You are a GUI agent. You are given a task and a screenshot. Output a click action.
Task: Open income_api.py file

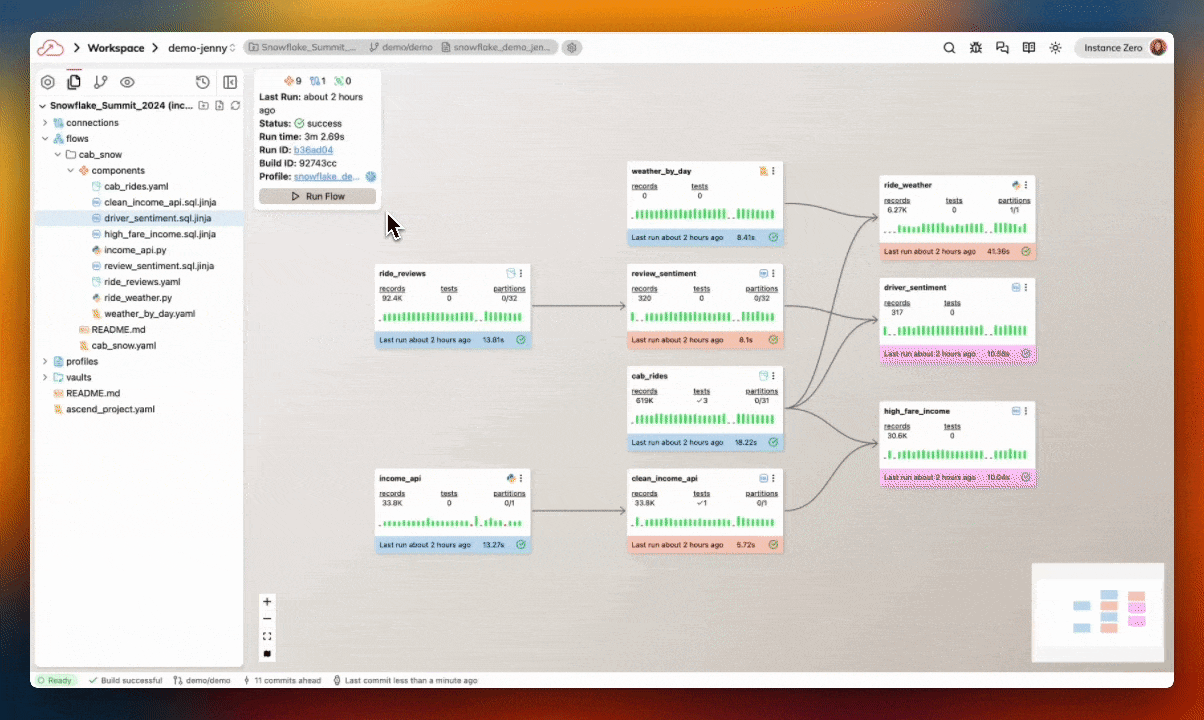[x=136, y=250]
